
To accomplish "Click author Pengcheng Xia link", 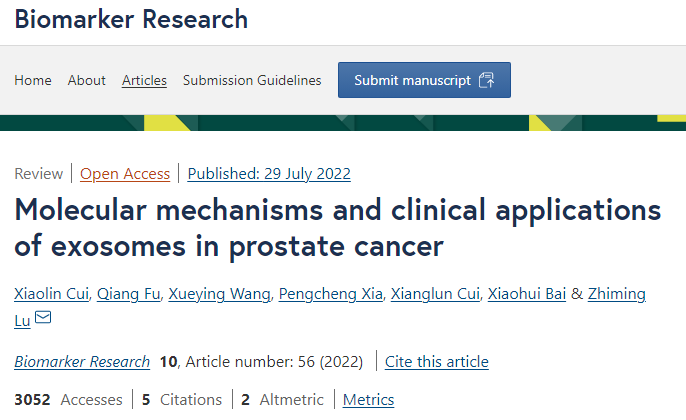I will tap(331, 294).
